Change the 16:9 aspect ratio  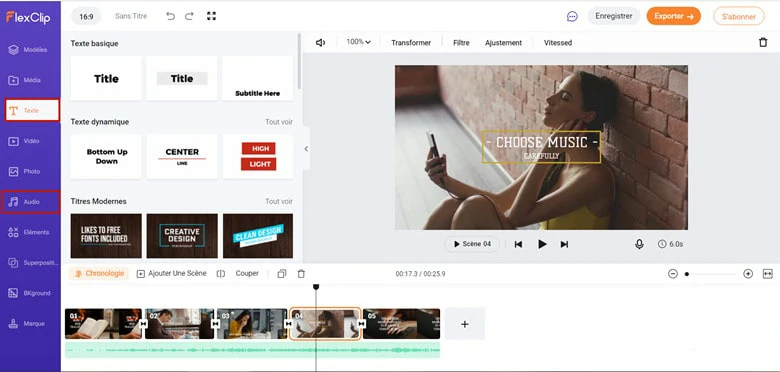coord(86,16)
